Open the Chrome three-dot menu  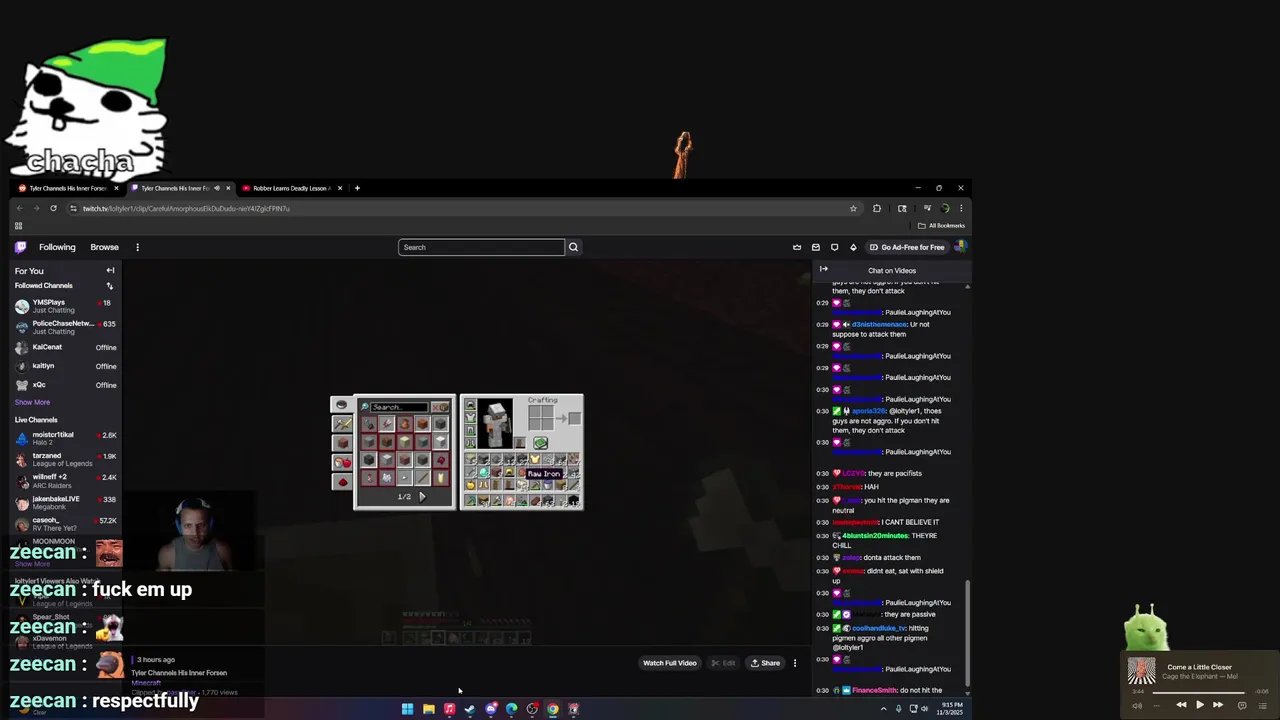click(x=961, y=208)
